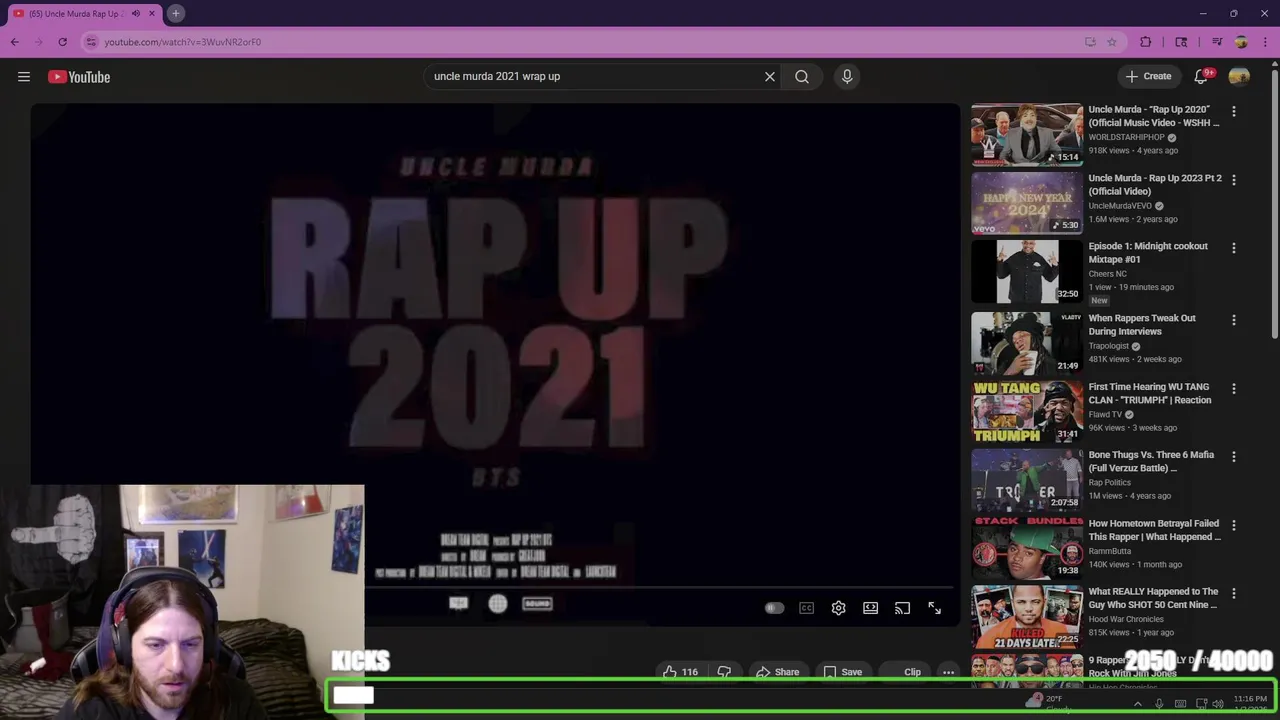Click the WORLDSTARHIPHOP channel name
The height and width of the screenshot is (720, 1280).
[x=1126, y=137]
